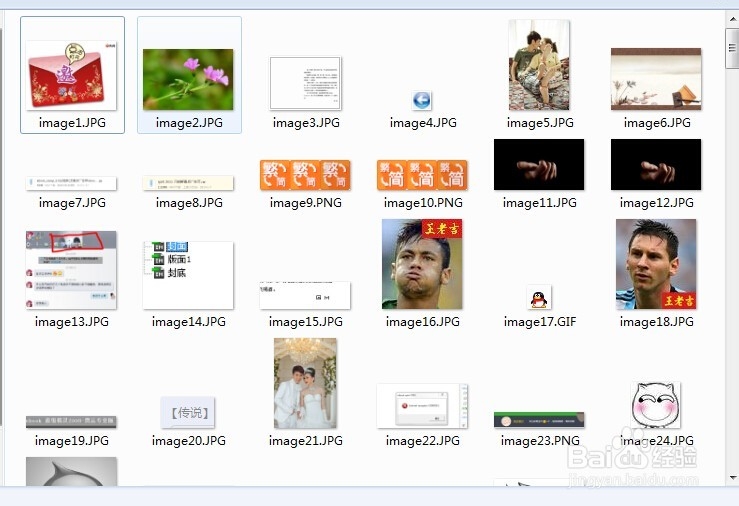Select the image14.JPG tree list thumbnail
Screen dimensions: 739x506
point(188,275)
